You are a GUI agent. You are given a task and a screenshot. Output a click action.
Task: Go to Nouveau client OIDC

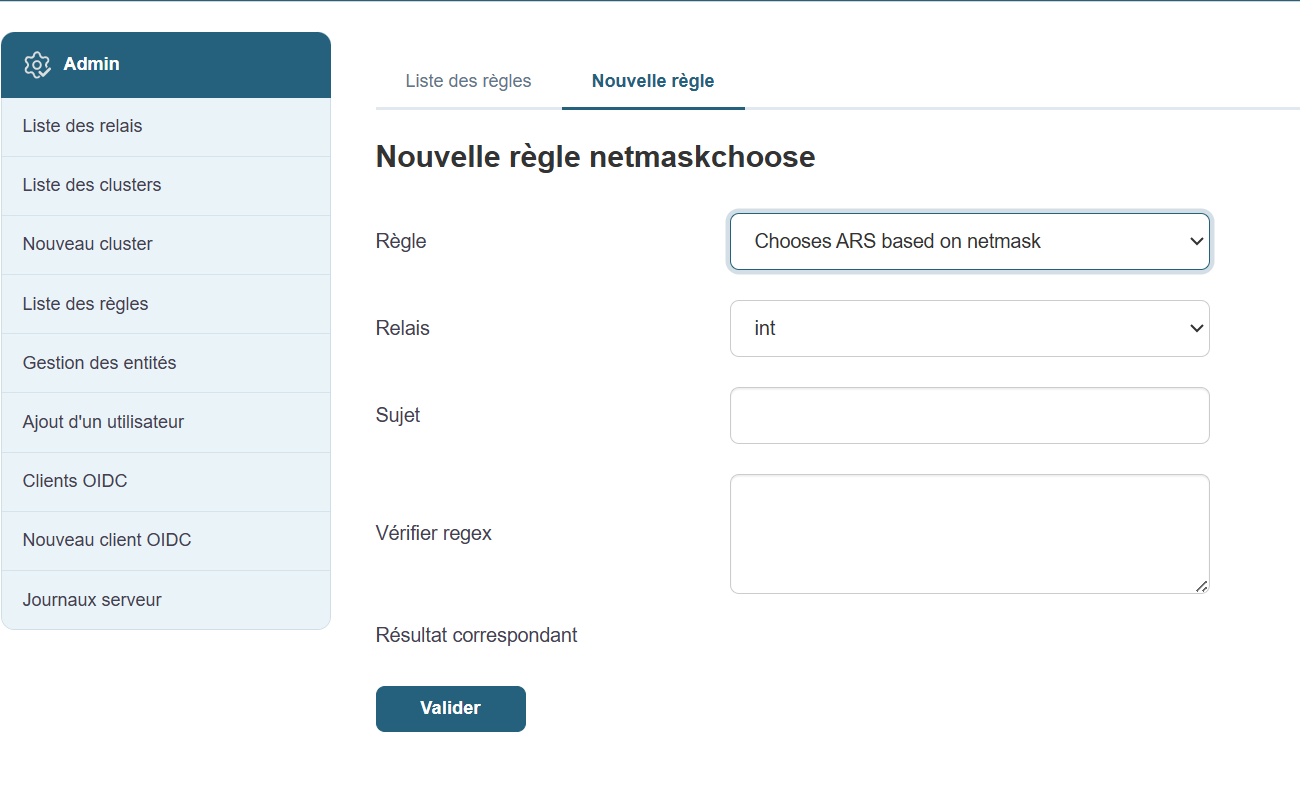[107, 540]
